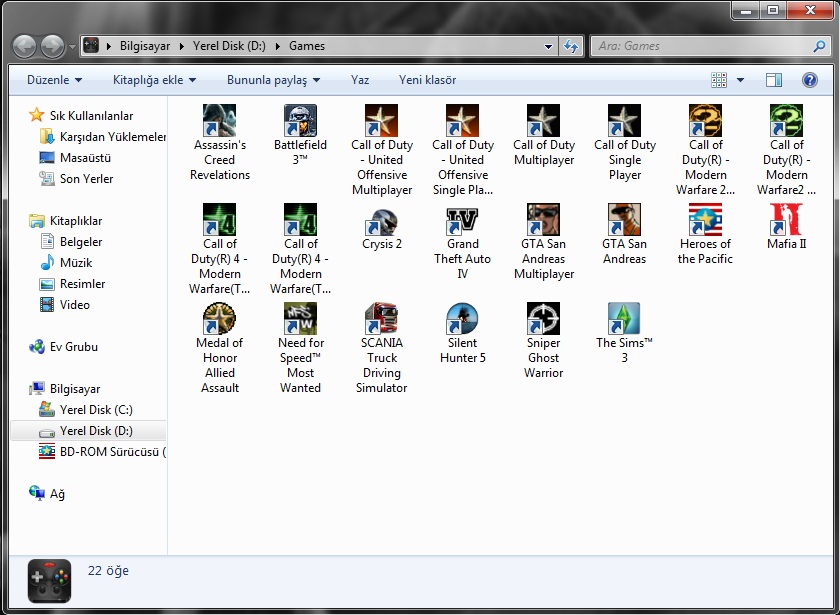Click the Help question mark icon
840x615 pixels.
click(809, 80)
